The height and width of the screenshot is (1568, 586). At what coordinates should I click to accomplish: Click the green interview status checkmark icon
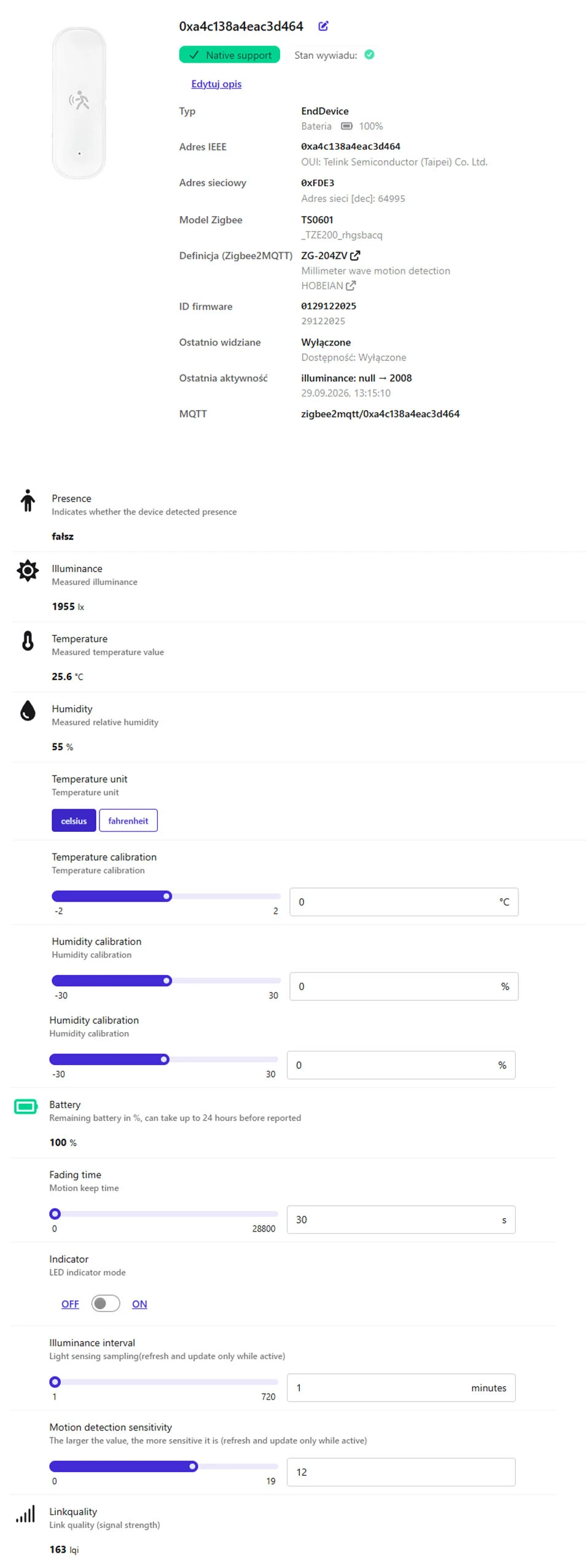tap(369, 55)
